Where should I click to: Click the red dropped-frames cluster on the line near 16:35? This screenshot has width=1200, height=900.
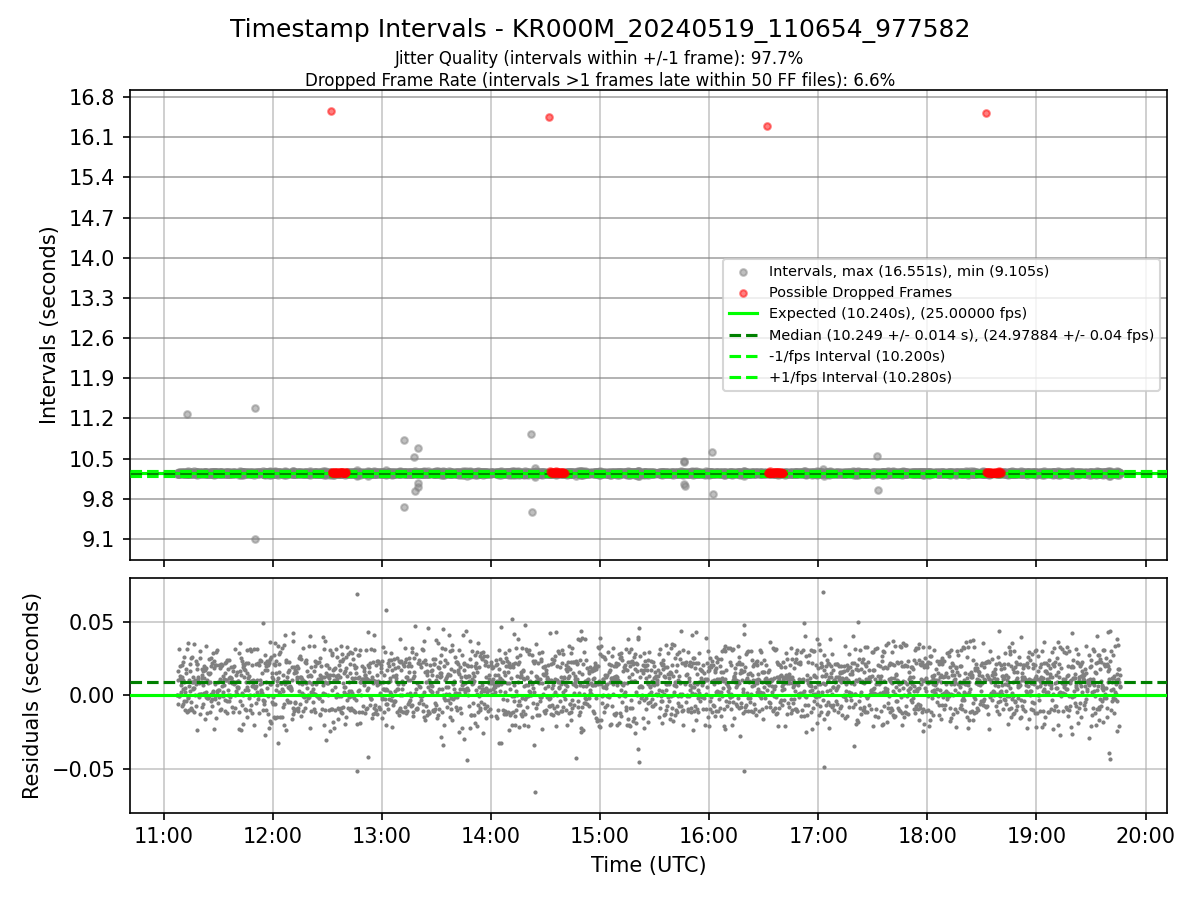[775, 473]
